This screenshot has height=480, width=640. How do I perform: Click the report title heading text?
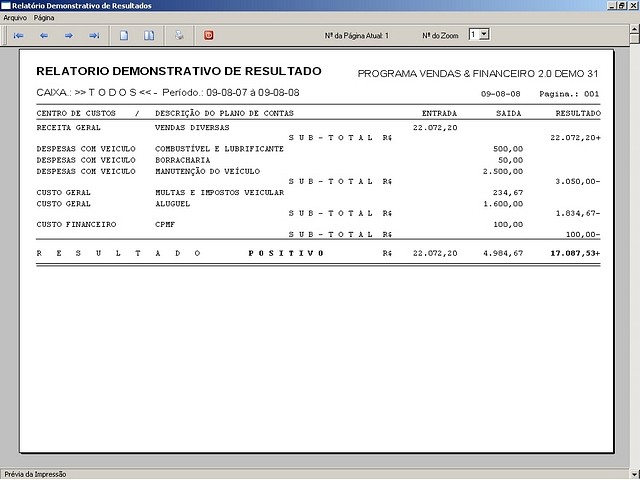[x=179, y=72]
